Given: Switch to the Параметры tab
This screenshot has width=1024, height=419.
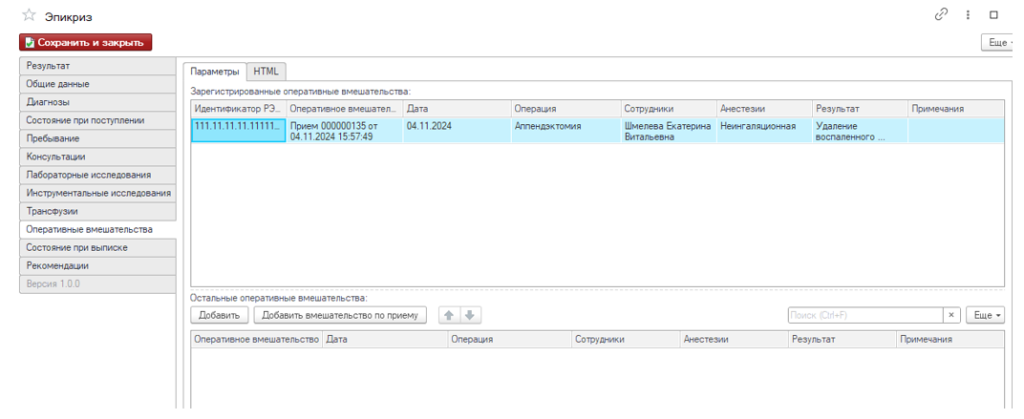Looking at the screenshot, I should click(x=214, y=71).
